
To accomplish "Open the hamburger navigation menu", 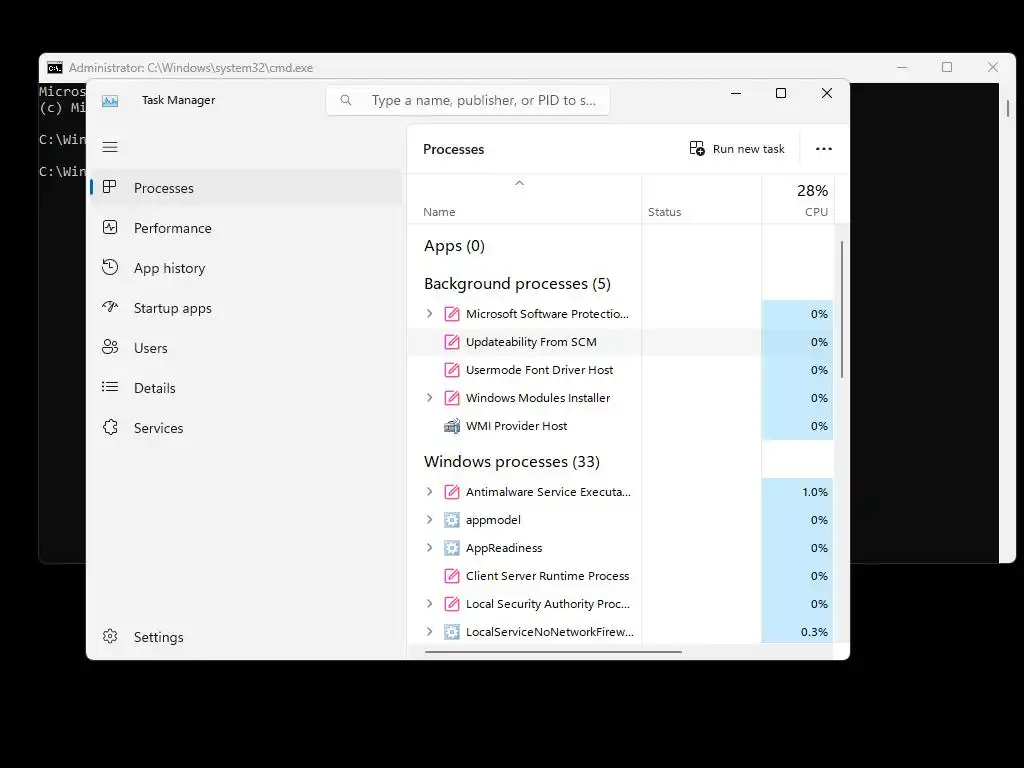I will pyautogui.click(x=110, y=147).
